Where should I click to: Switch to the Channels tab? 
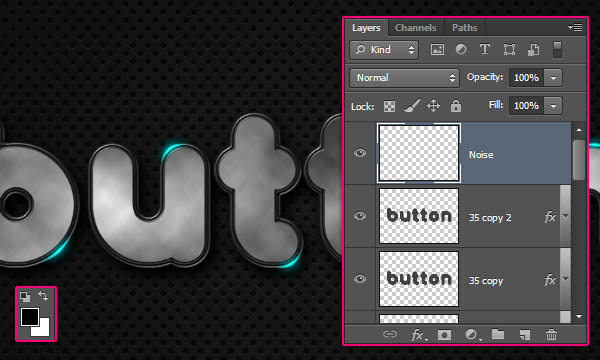(416, 28)
